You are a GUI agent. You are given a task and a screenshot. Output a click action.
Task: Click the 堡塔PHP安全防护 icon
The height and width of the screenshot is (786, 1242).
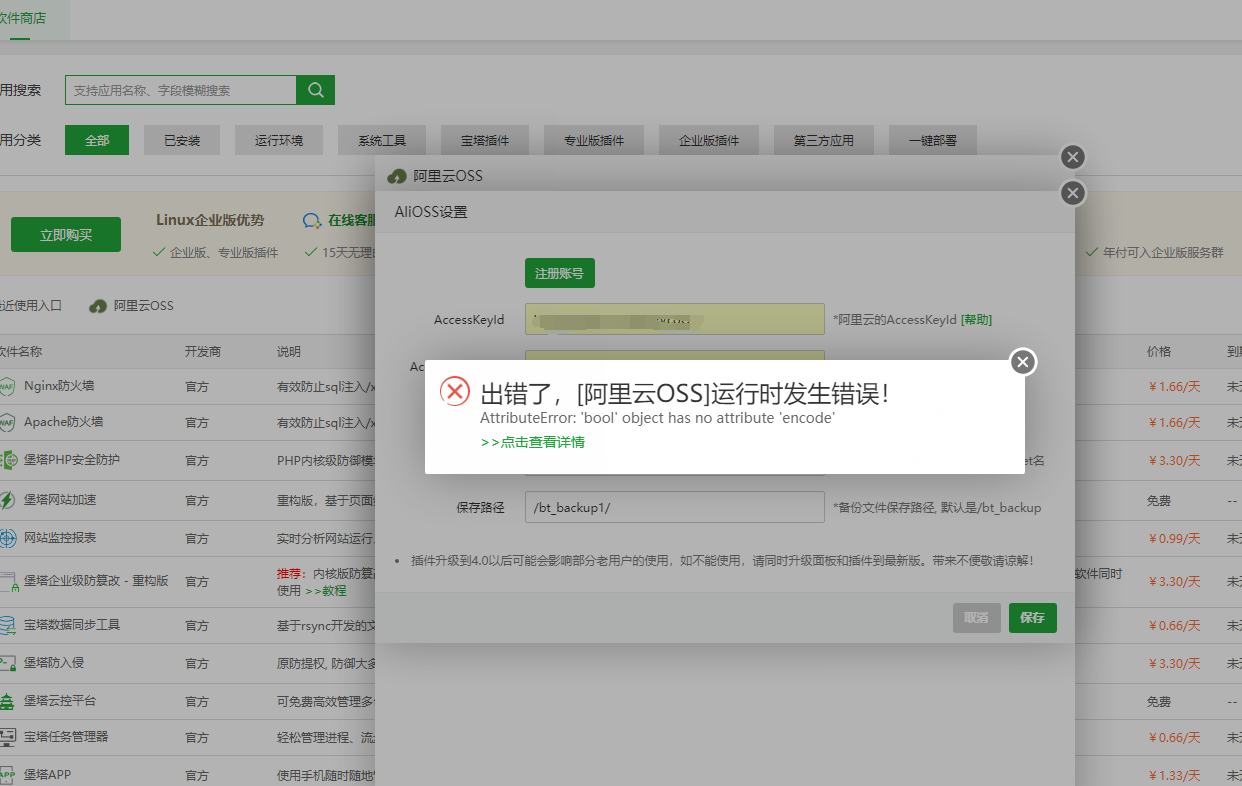tap(8, 460)
